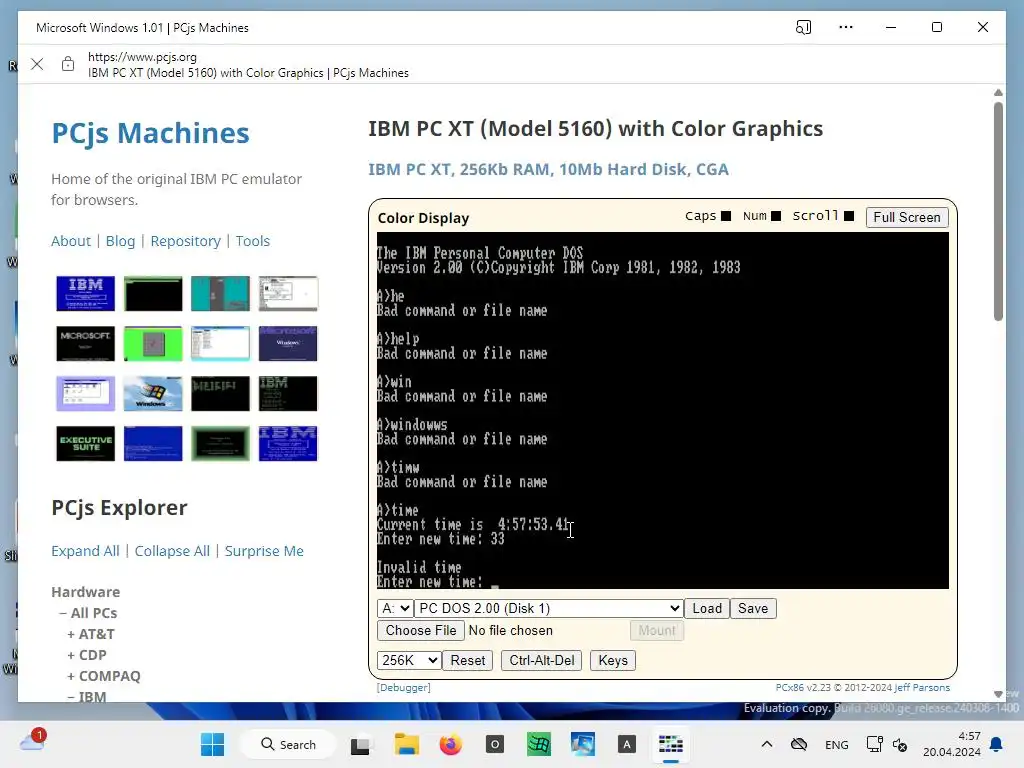
Task: Open the Windows 95 flag logo thumbnail
Action: point(153,394)
